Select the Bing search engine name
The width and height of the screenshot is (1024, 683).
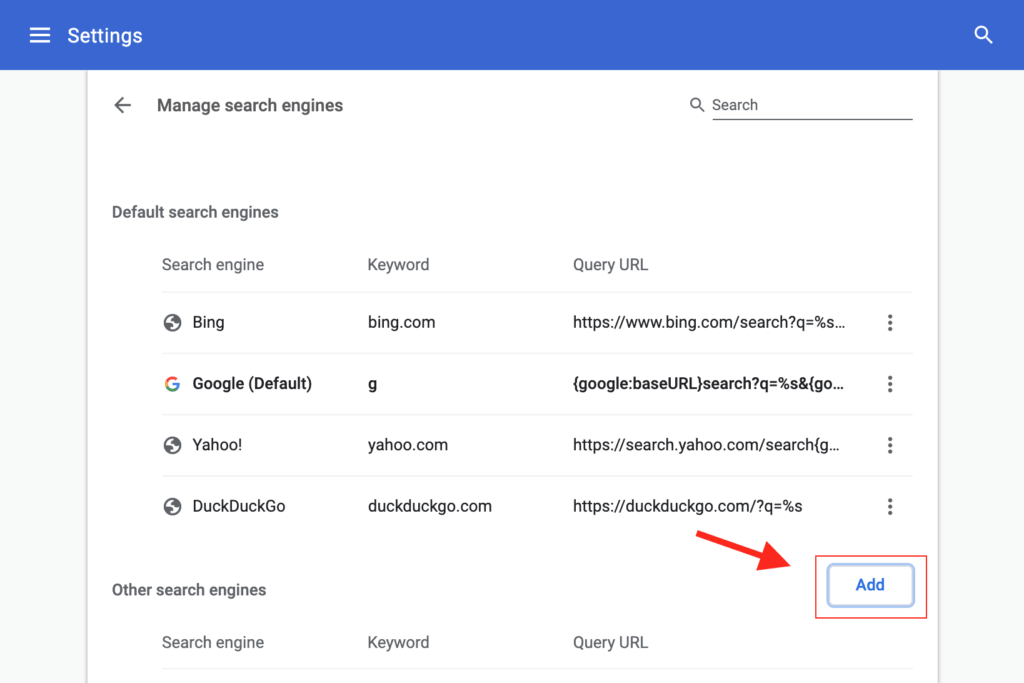tap(208, 323)
